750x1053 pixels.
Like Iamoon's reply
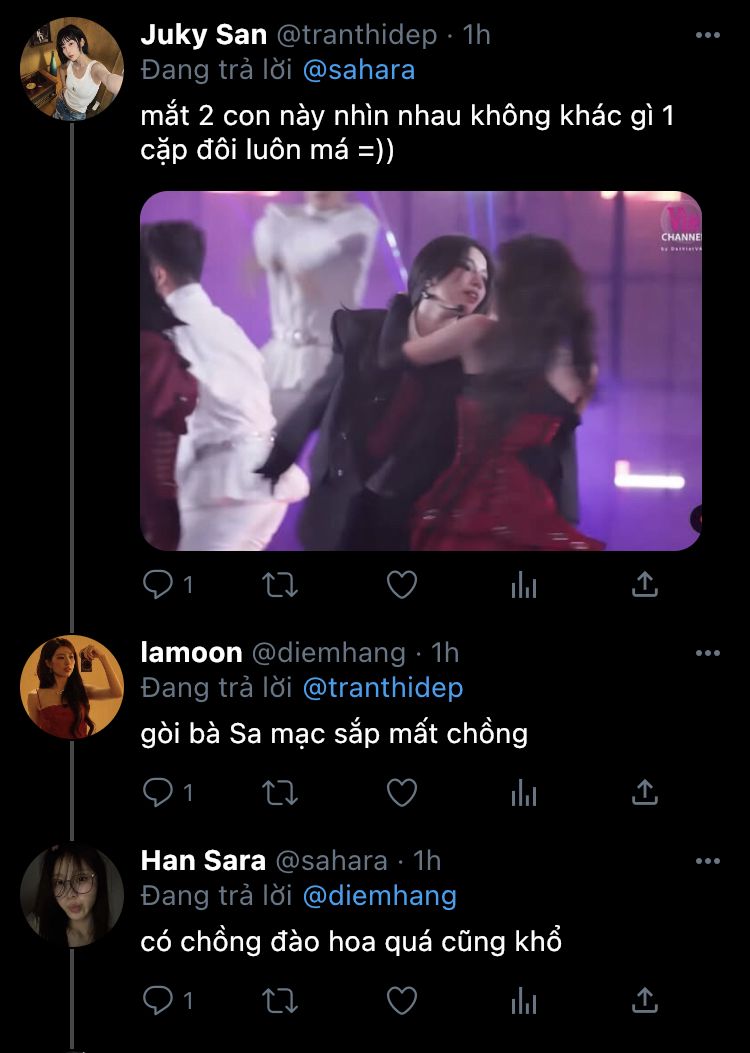click(401, 793)
